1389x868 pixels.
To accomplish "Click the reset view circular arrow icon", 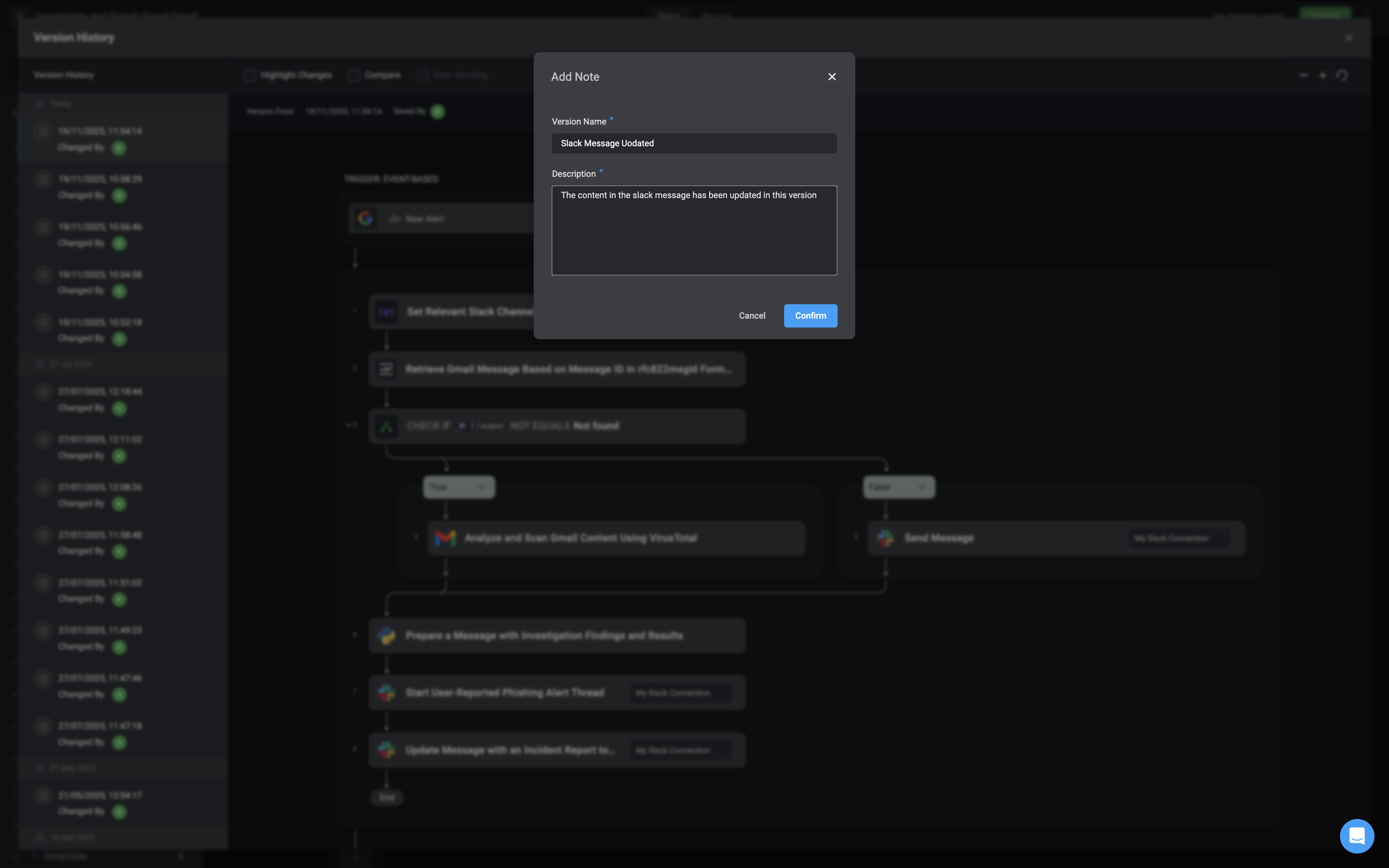I will [1341, 75].
